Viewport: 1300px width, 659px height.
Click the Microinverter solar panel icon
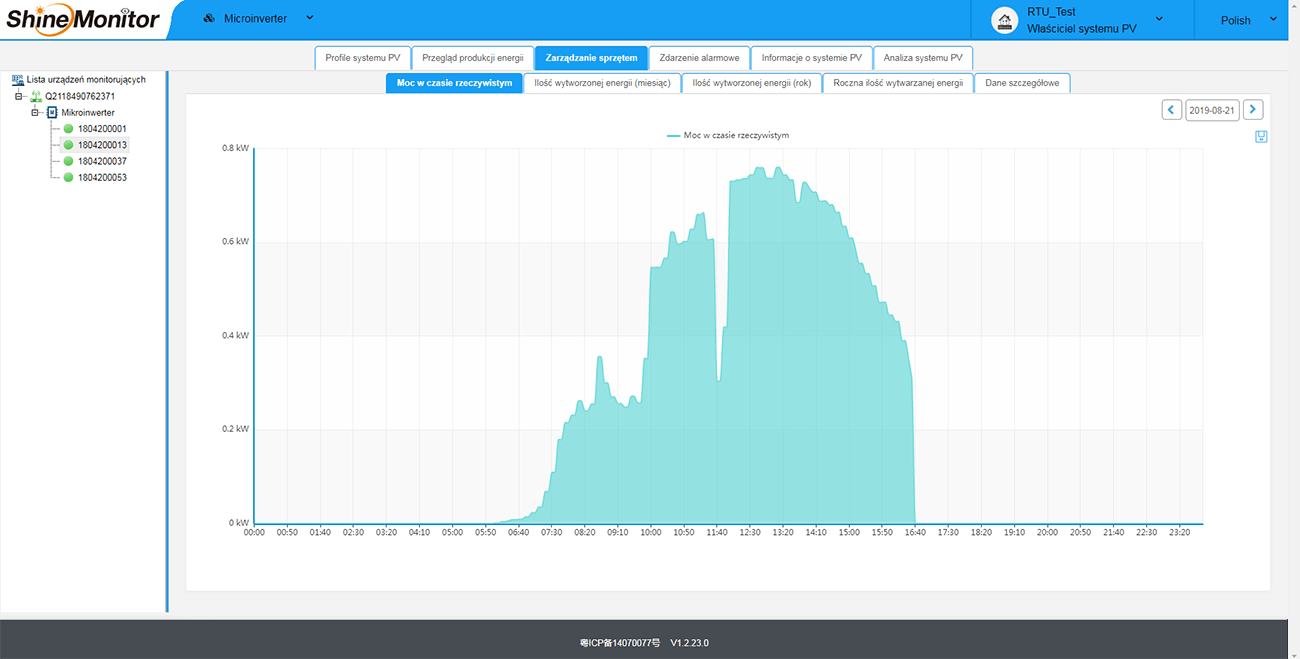click(209, 19)
